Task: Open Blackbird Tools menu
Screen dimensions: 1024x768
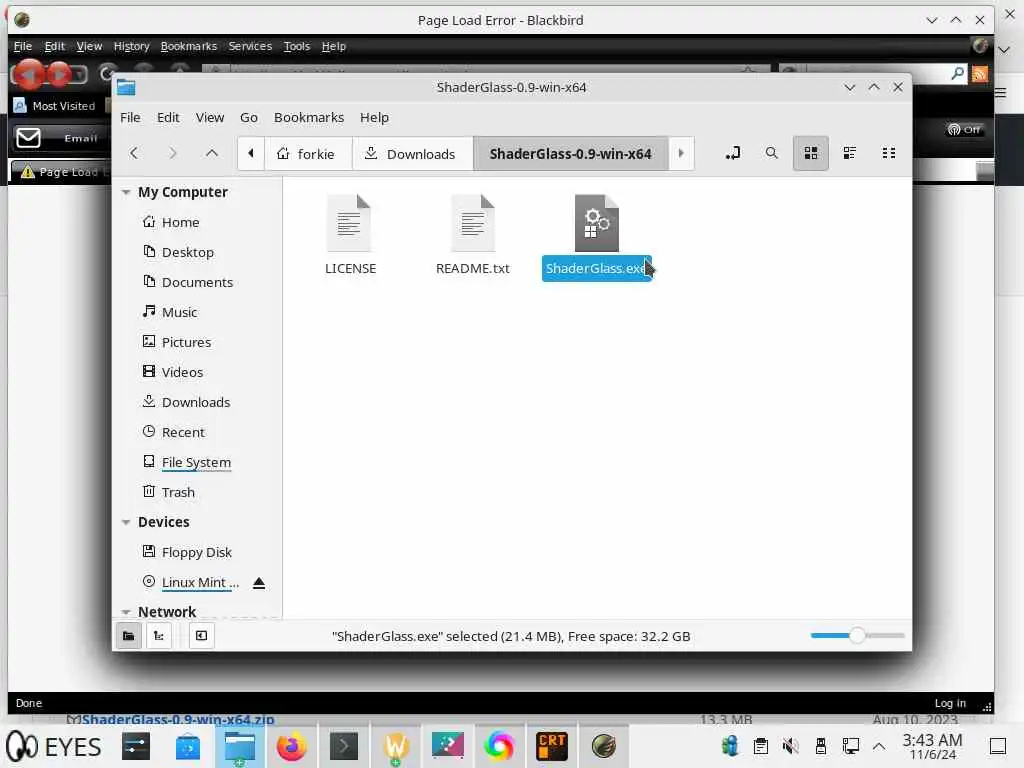Action: point(296,46)
